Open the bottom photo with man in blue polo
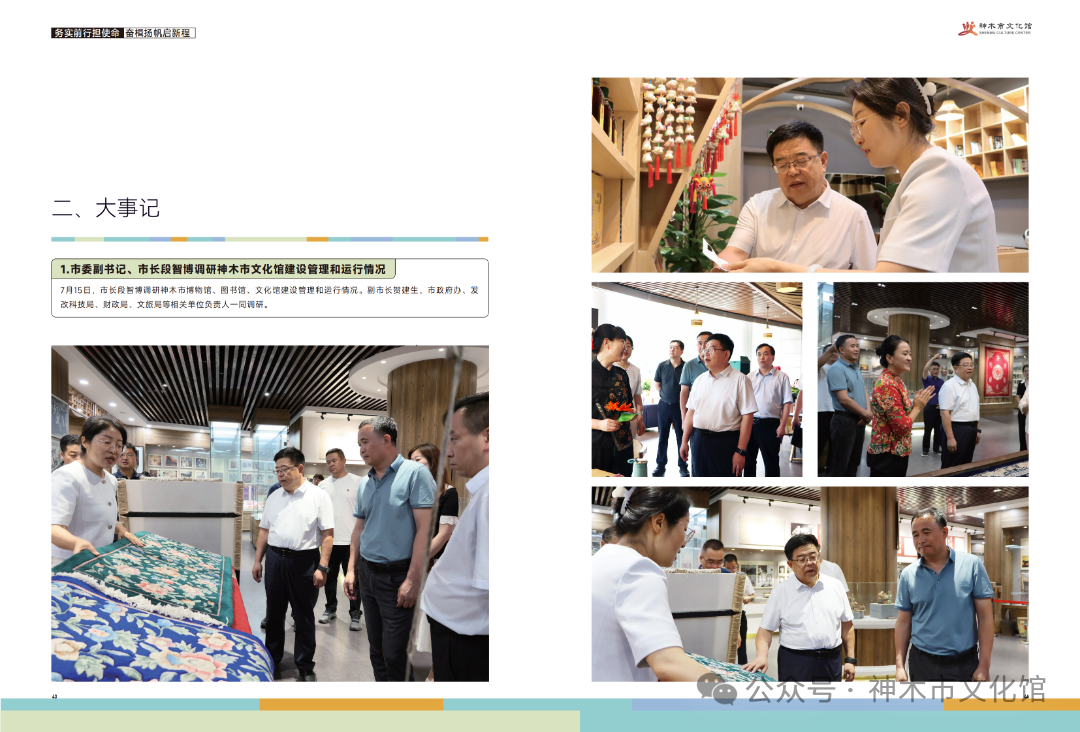This screenshot has height=732, width=1080. (x=810, y=584)
